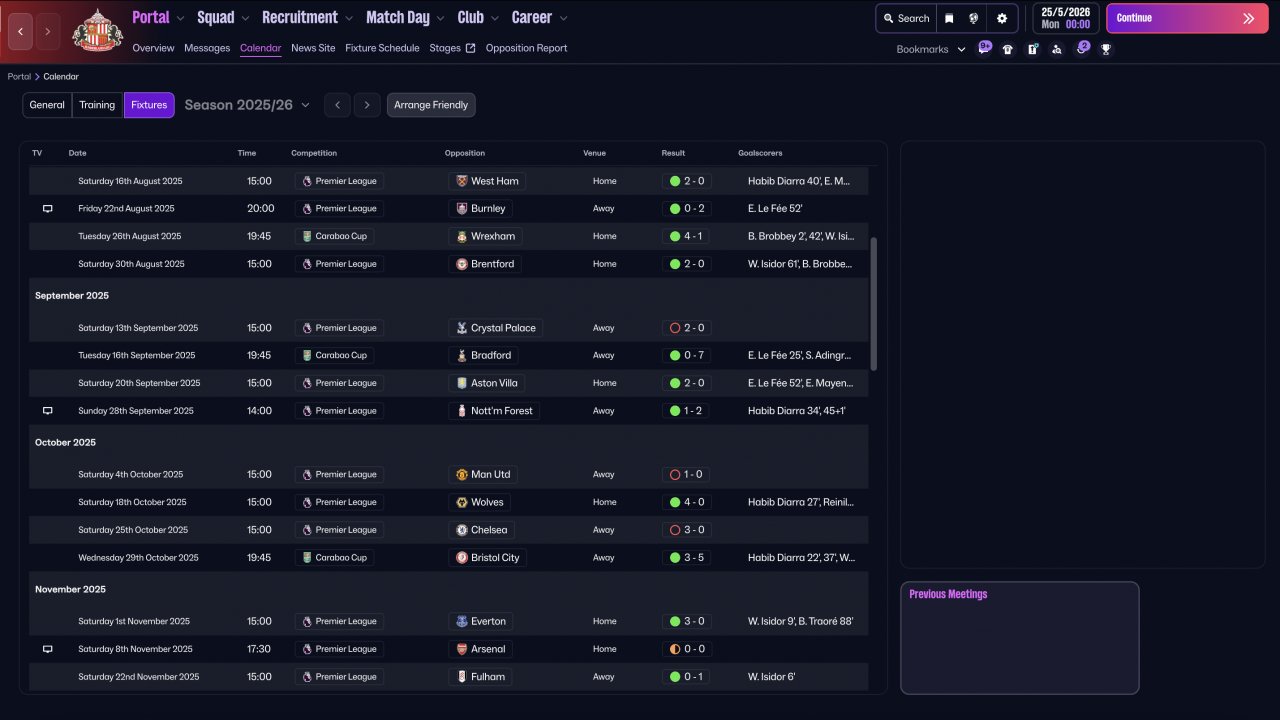The width and height of the screenshot is (1280, 720).
Task: Click the September 2025 month heading
Action: click(x=72, y=296)
